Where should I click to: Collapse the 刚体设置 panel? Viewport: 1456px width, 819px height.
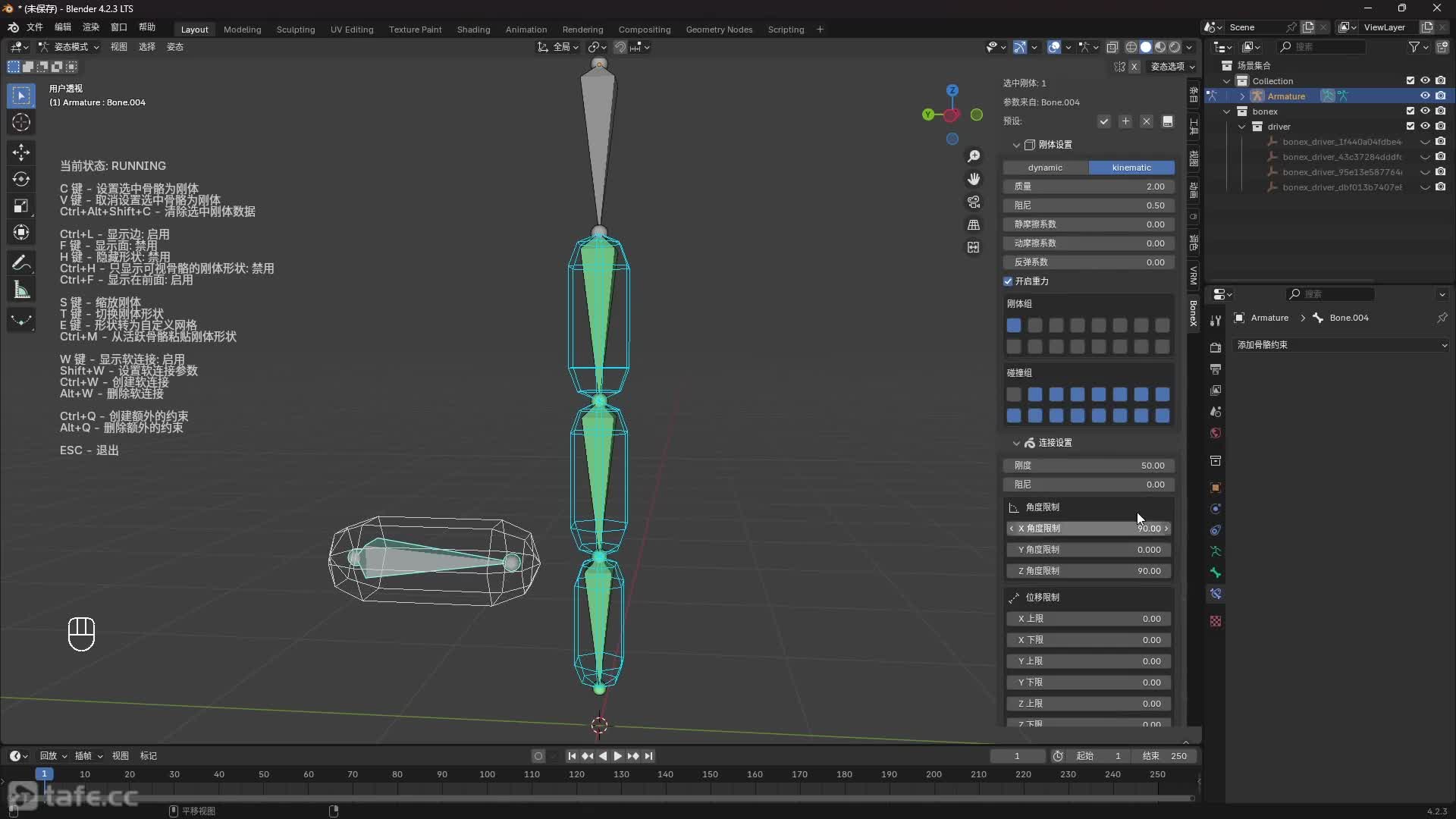pos(1016,145)
